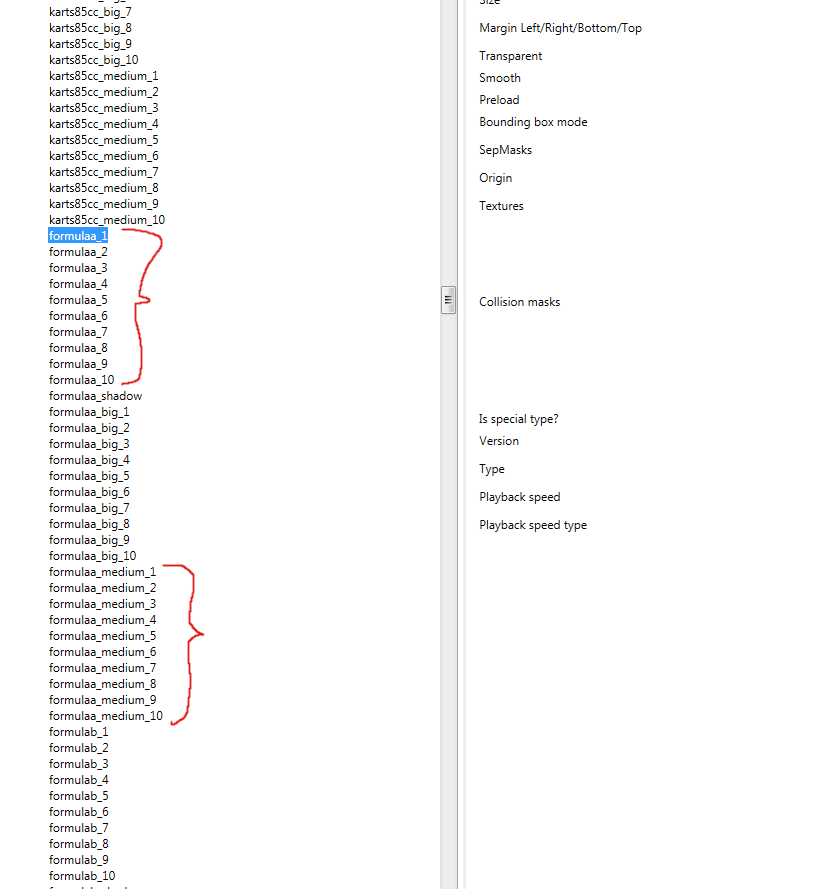Select formulab_5 item

click(x=79, y=797)
